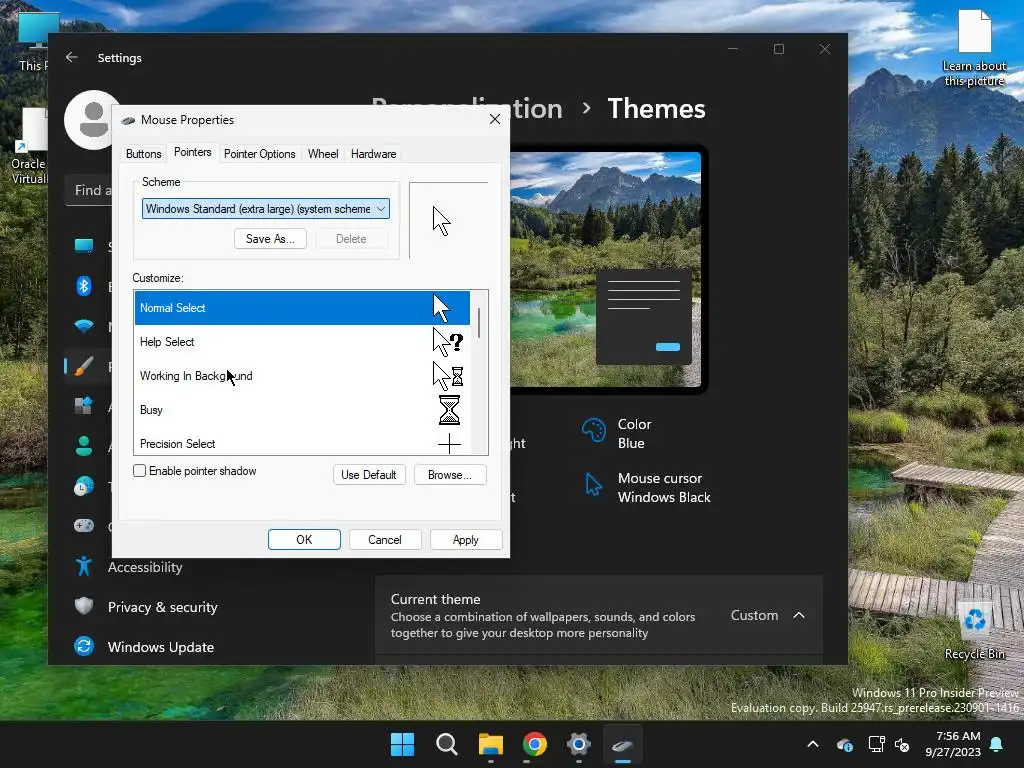Open the Pointer Options tab
The image size is (1024, 768).
click(x=259, y=153)
